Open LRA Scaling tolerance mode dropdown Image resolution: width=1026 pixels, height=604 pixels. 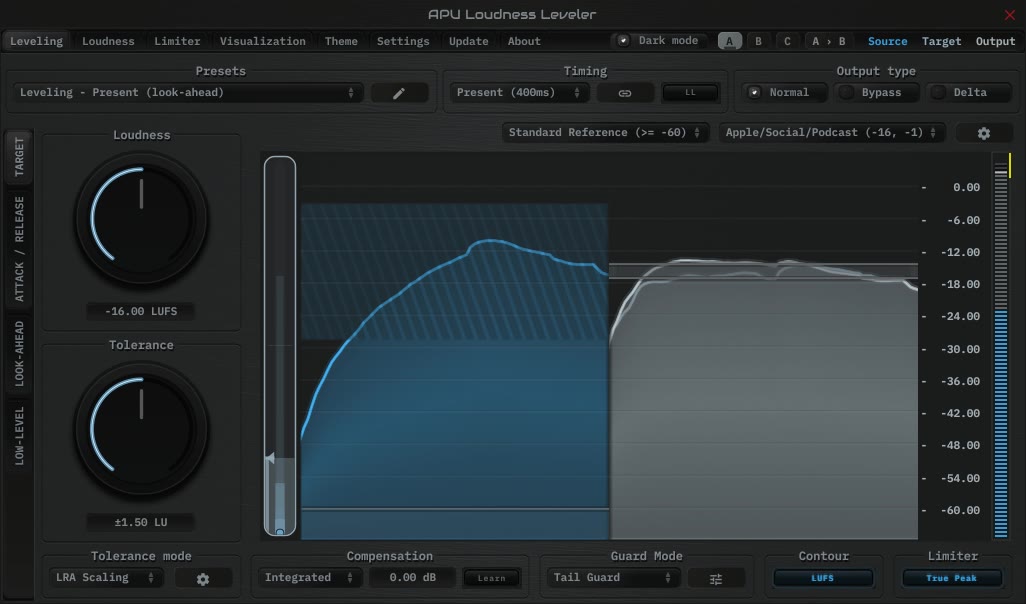point(105,578)
